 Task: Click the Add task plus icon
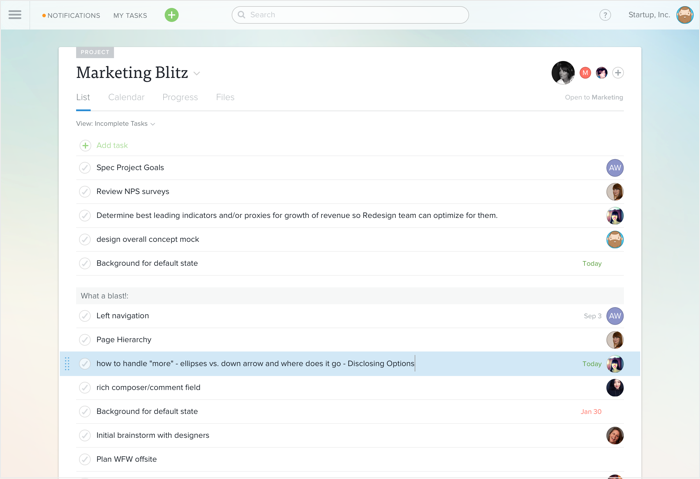pyautogui.click(x=85, y=146)
